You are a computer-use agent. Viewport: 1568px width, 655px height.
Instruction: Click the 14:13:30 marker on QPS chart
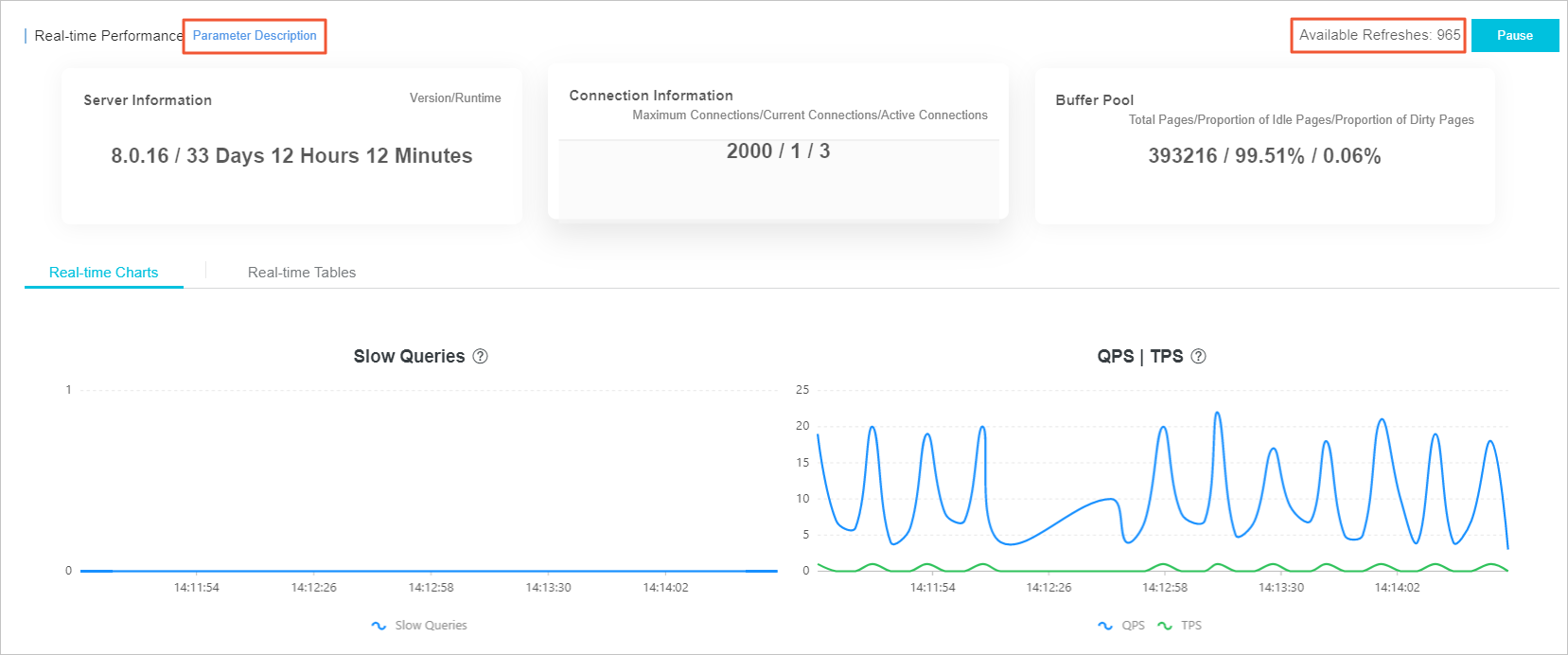(1280, 588)
